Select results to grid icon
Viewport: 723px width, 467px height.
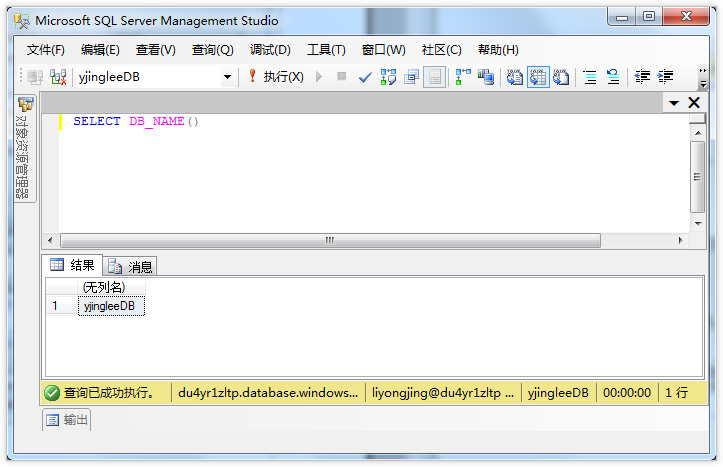[x=538, y=77]
